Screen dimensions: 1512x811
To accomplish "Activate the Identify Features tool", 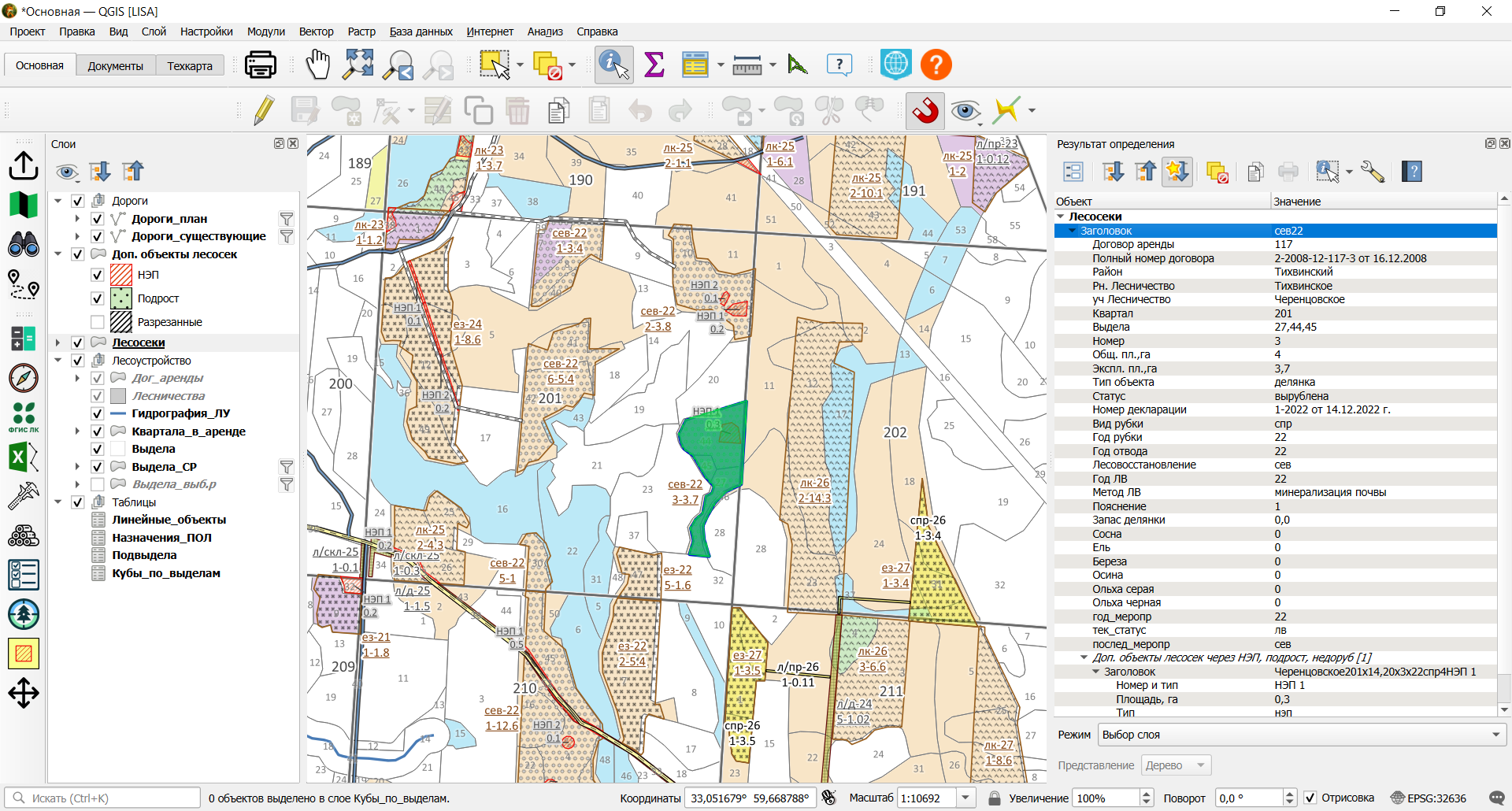I will pyautogui.click(x=614, y=65).
